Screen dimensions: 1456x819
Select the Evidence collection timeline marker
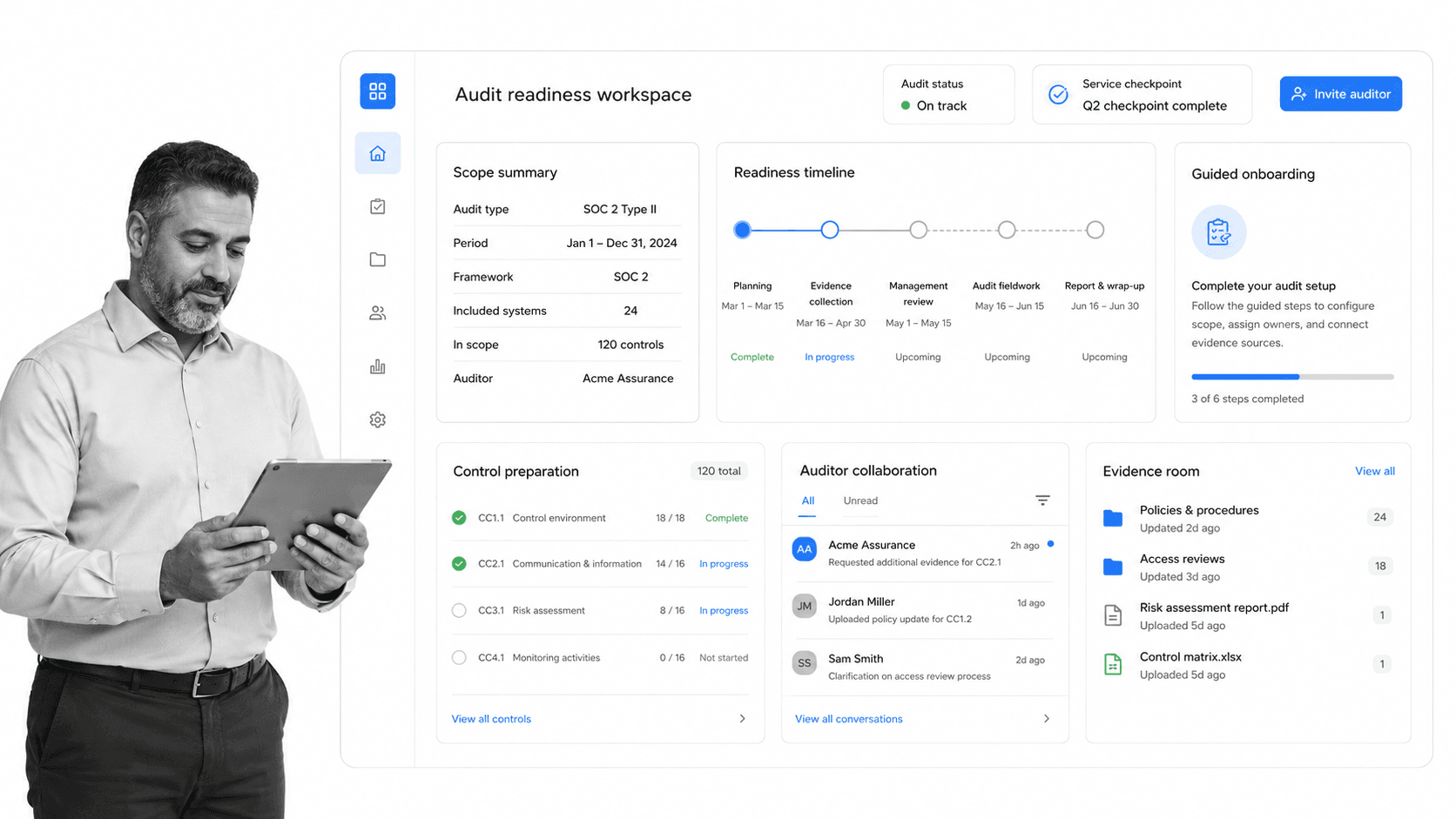point(830,230)
